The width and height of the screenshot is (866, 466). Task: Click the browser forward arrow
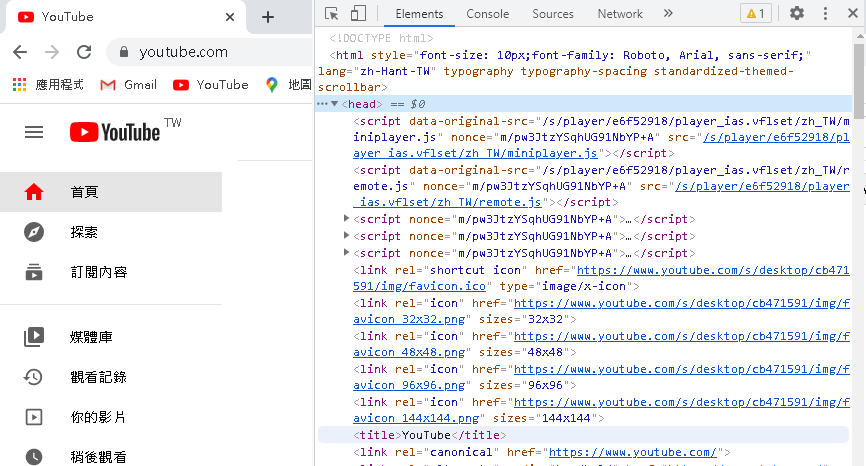[x=52, y=52]
